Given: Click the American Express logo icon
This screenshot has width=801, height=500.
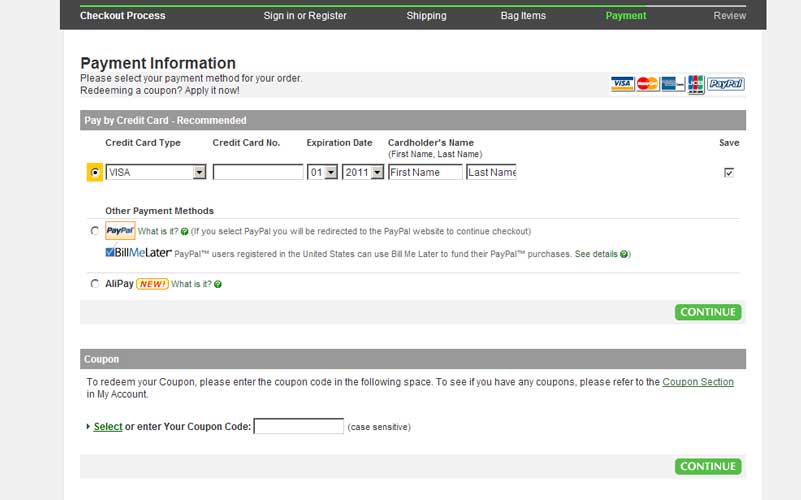Looking at the screenshot, I should 671,84.
